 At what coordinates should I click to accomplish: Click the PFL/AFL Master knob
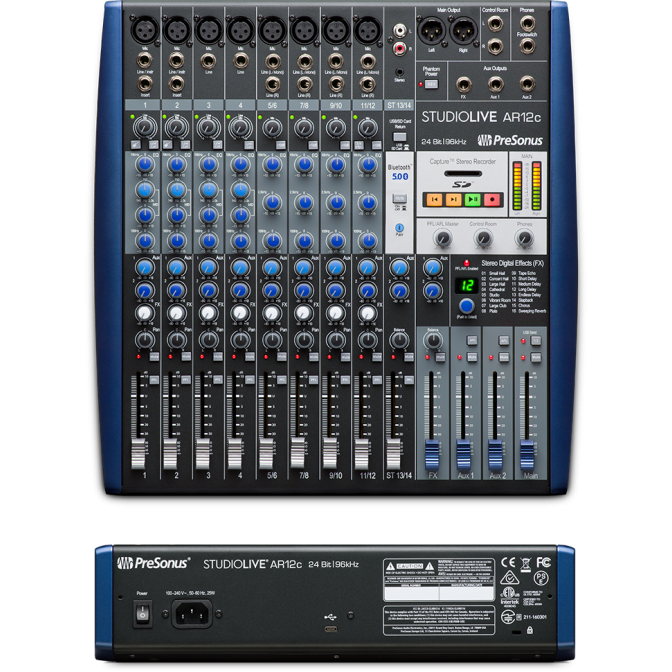(443, 238)
